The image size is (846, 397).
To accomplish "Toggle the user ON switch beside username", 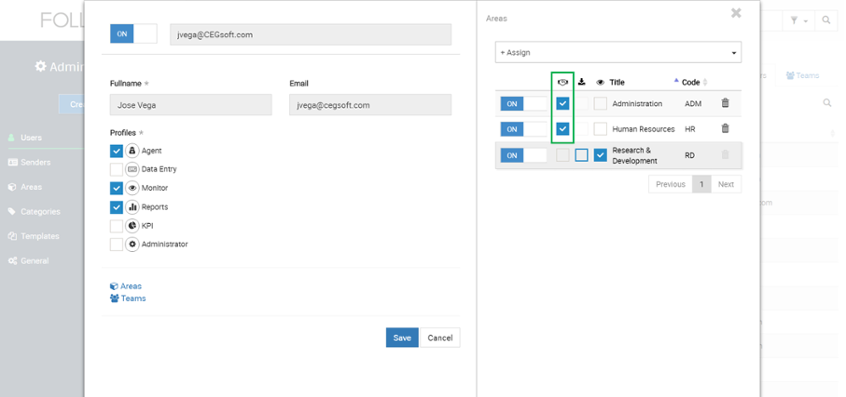I will click(134, 33).
